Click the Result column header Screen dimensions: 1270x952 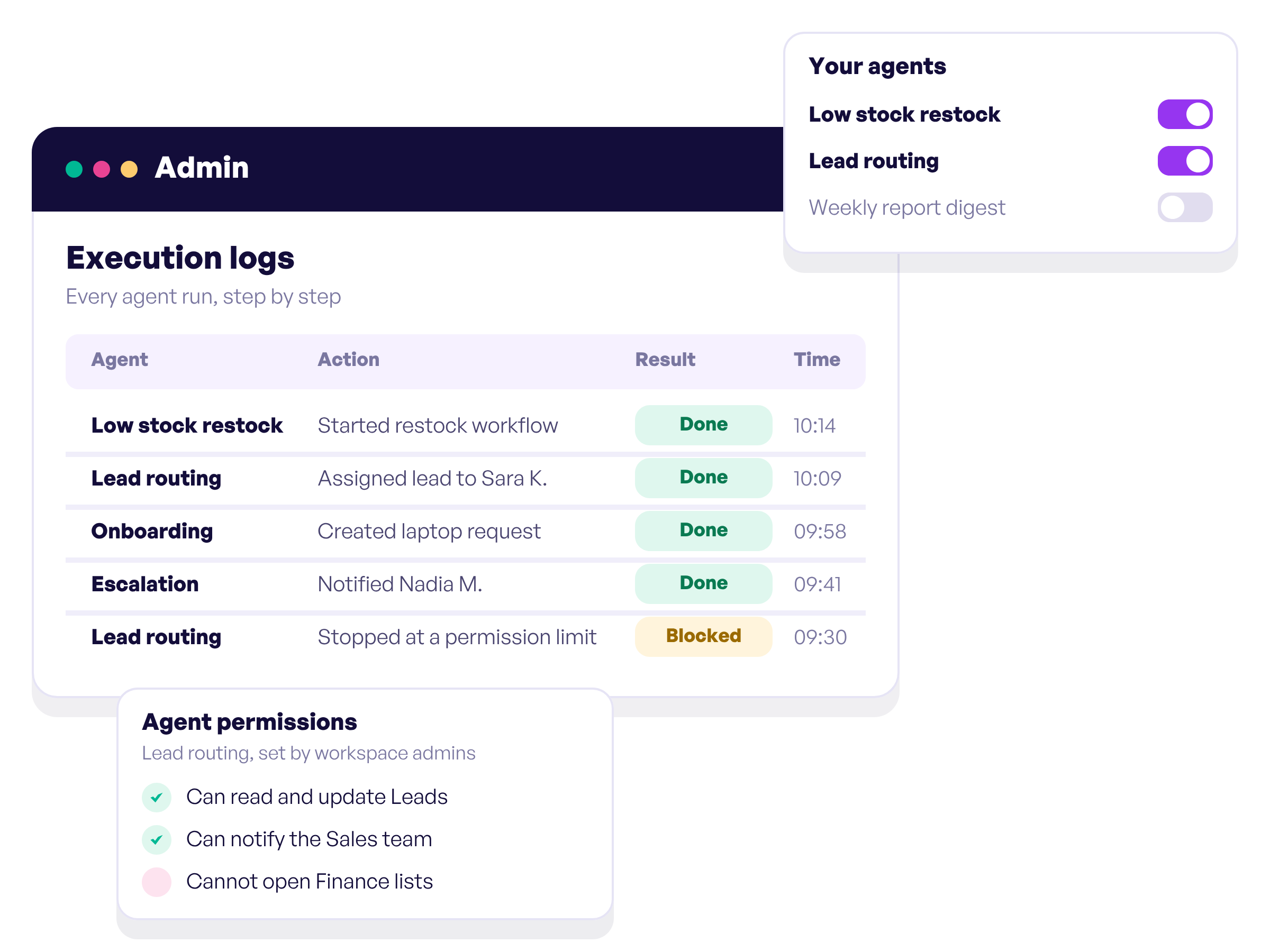pyautogui.click(x=665, y=360)
